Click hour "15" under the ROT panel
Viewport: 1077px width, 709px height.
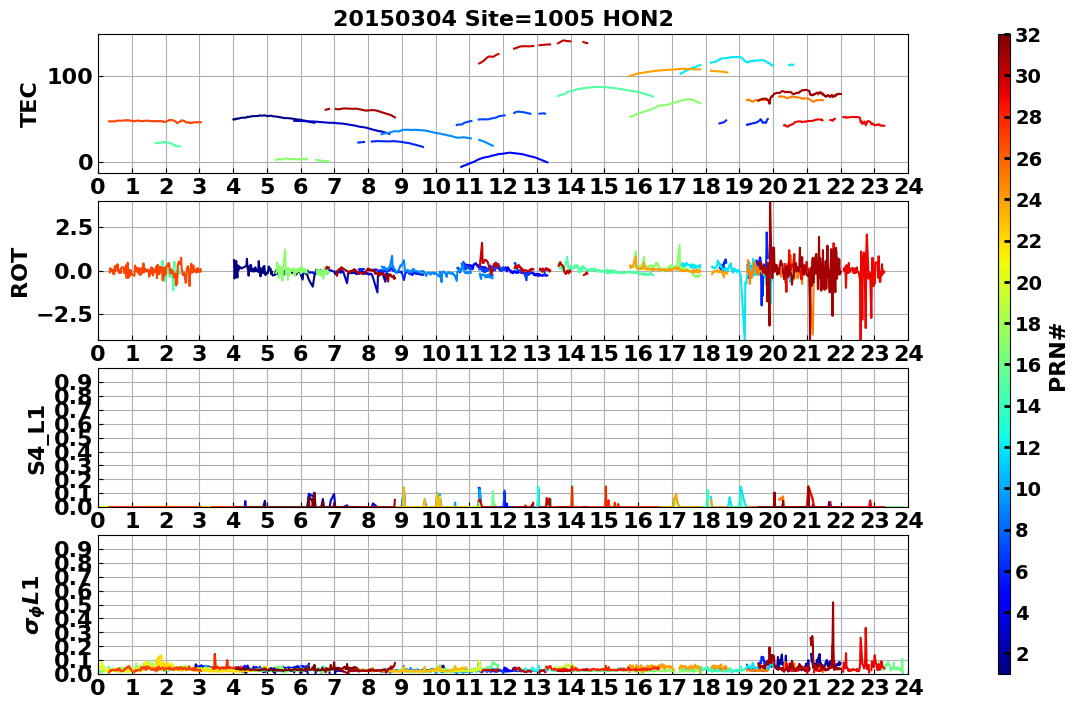click(x=604, y=353)
